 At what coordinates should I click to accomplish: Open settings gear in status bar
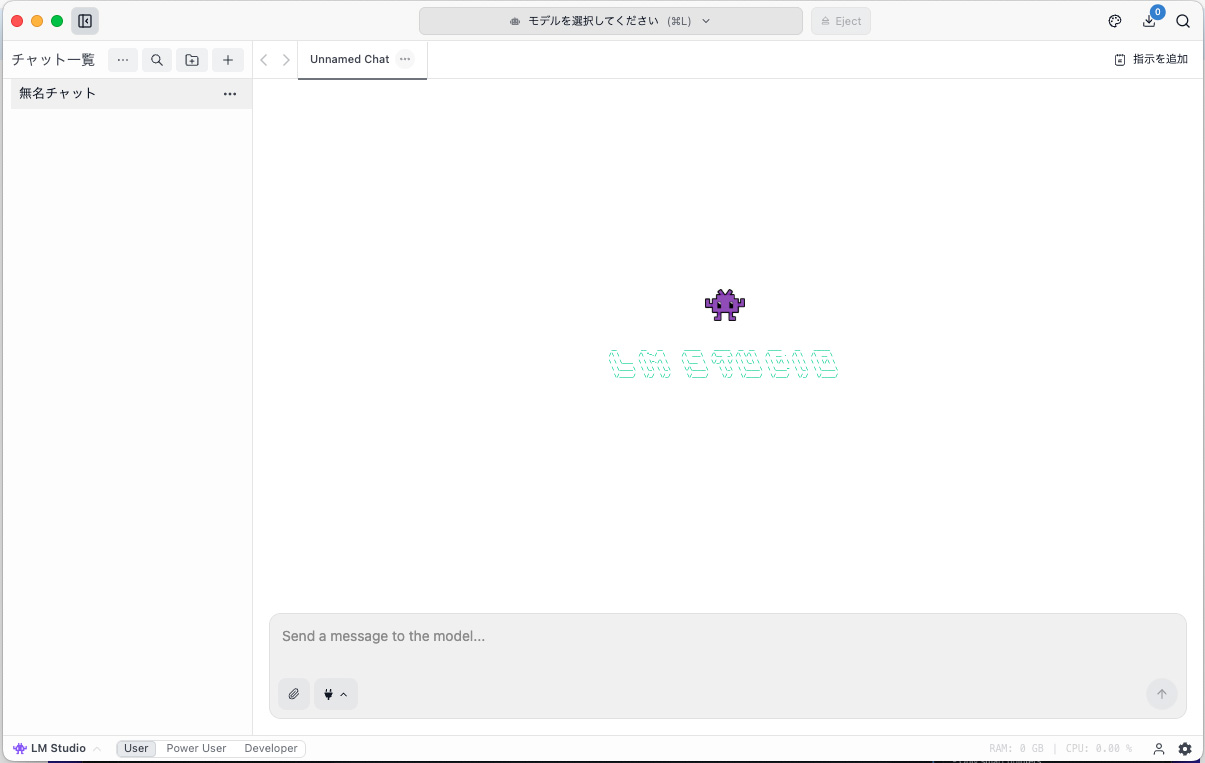coord(1185,748)
